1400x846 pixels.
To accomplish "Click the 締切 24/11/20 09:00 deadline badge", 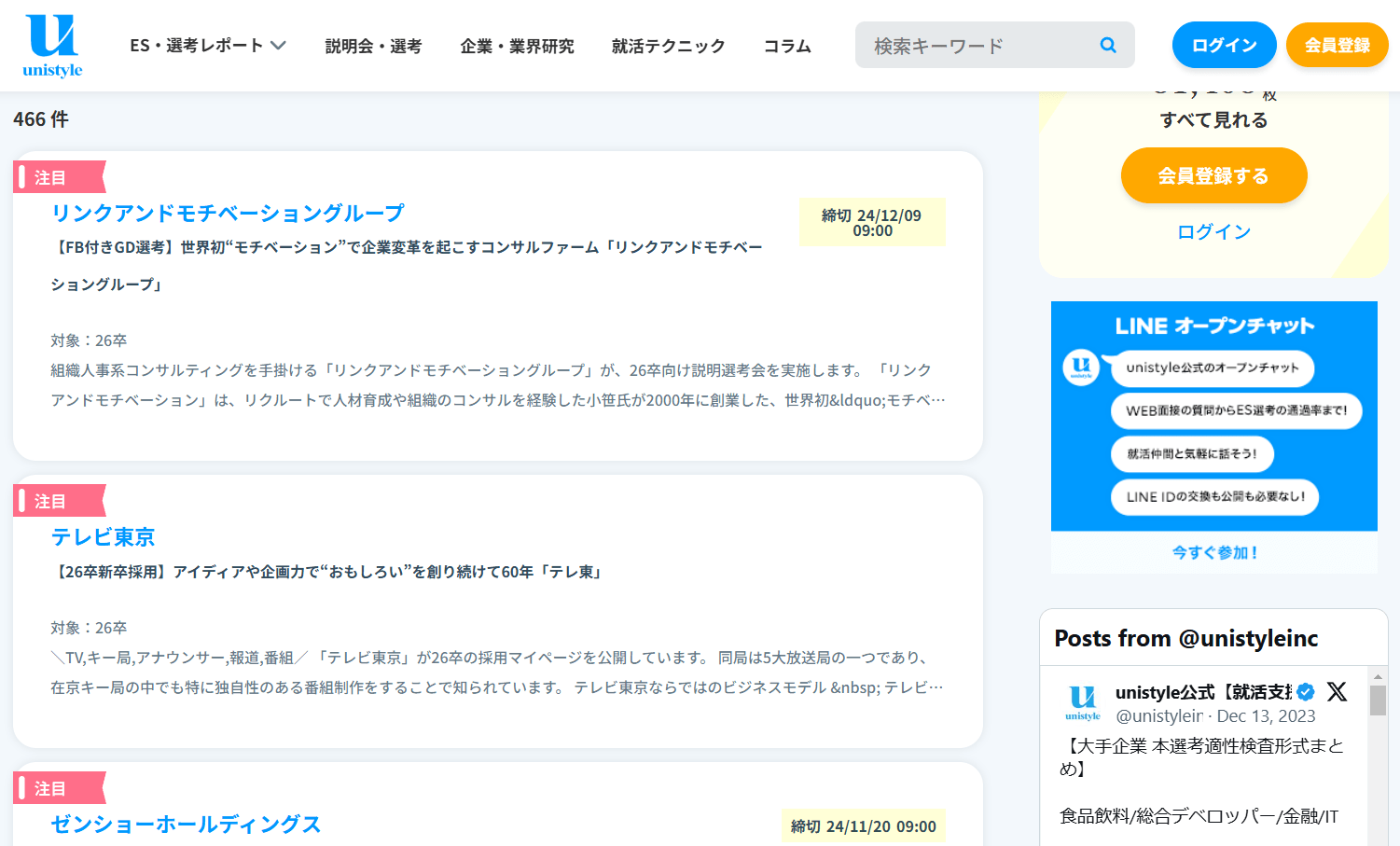I will coord(863,826).
